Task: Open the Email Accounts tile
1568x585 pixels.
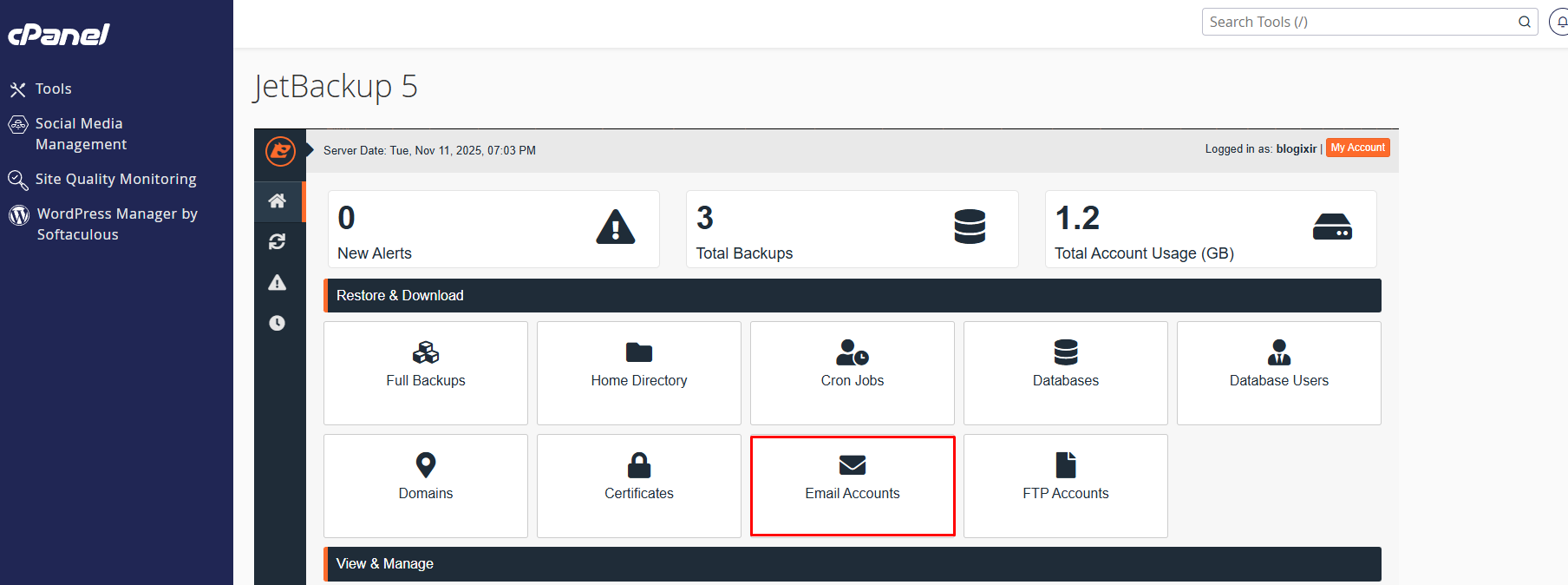Action: (853, 485)
